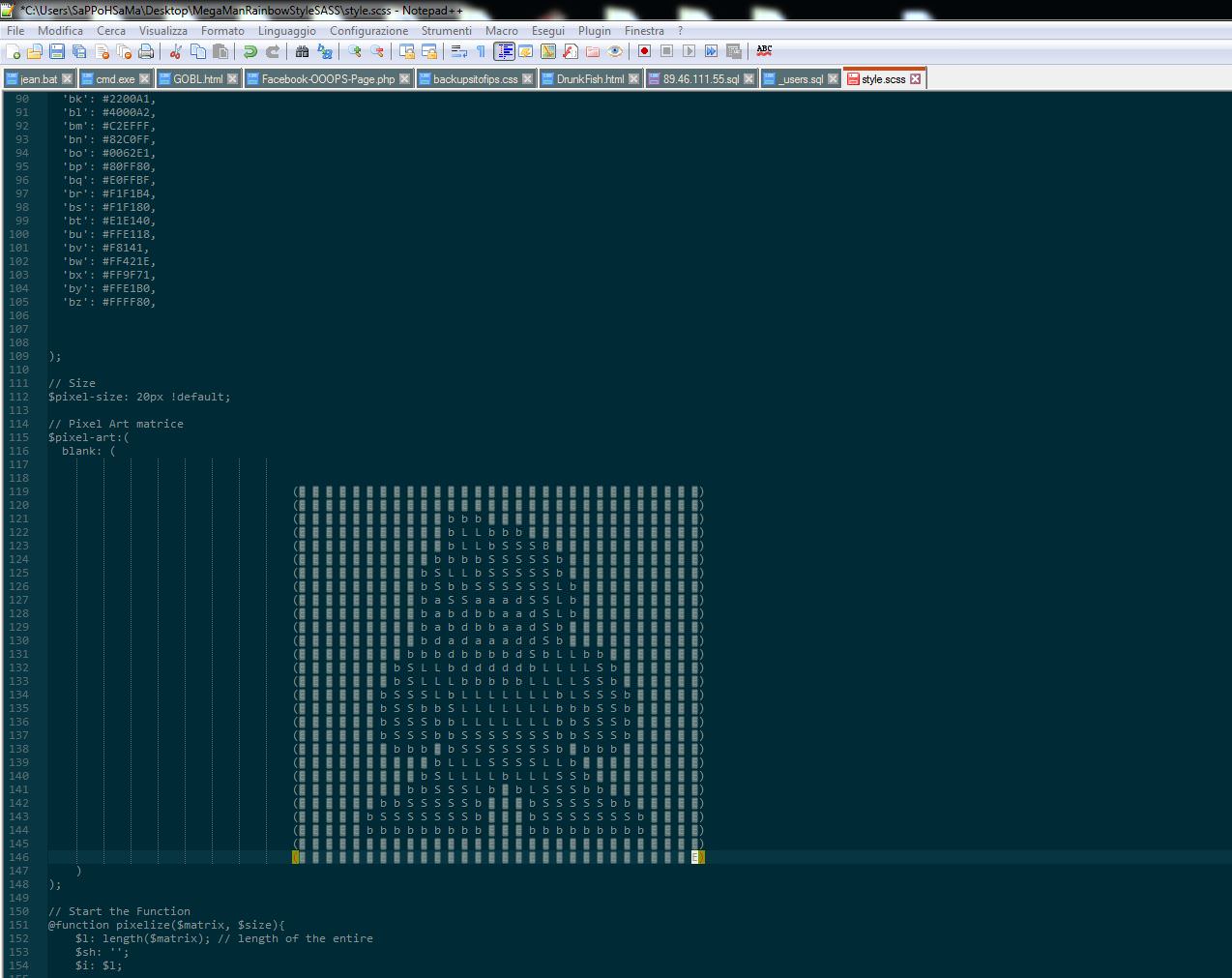This screenshot has width=1232, height=978.
Task: Undo last change with green arrow
Action: (250, 51)
